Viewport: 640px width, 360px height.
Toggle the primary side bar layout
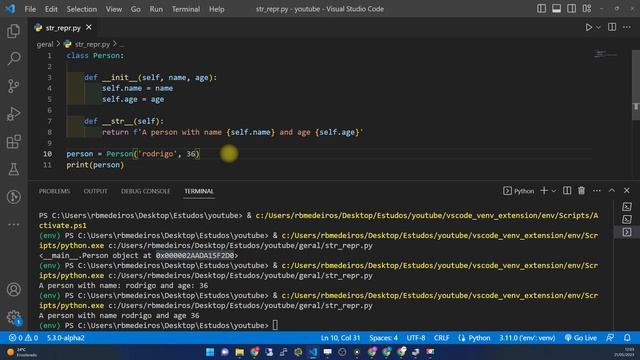click(x=541, y=9)
